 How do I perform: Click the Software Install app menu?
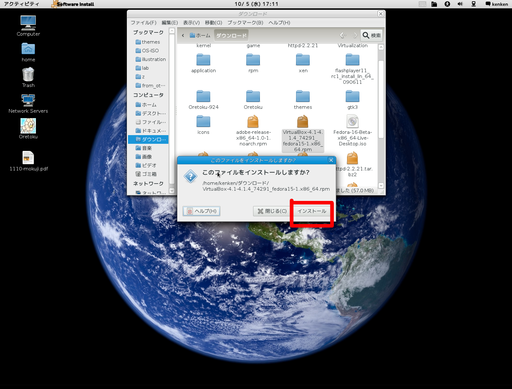(73, 4)
